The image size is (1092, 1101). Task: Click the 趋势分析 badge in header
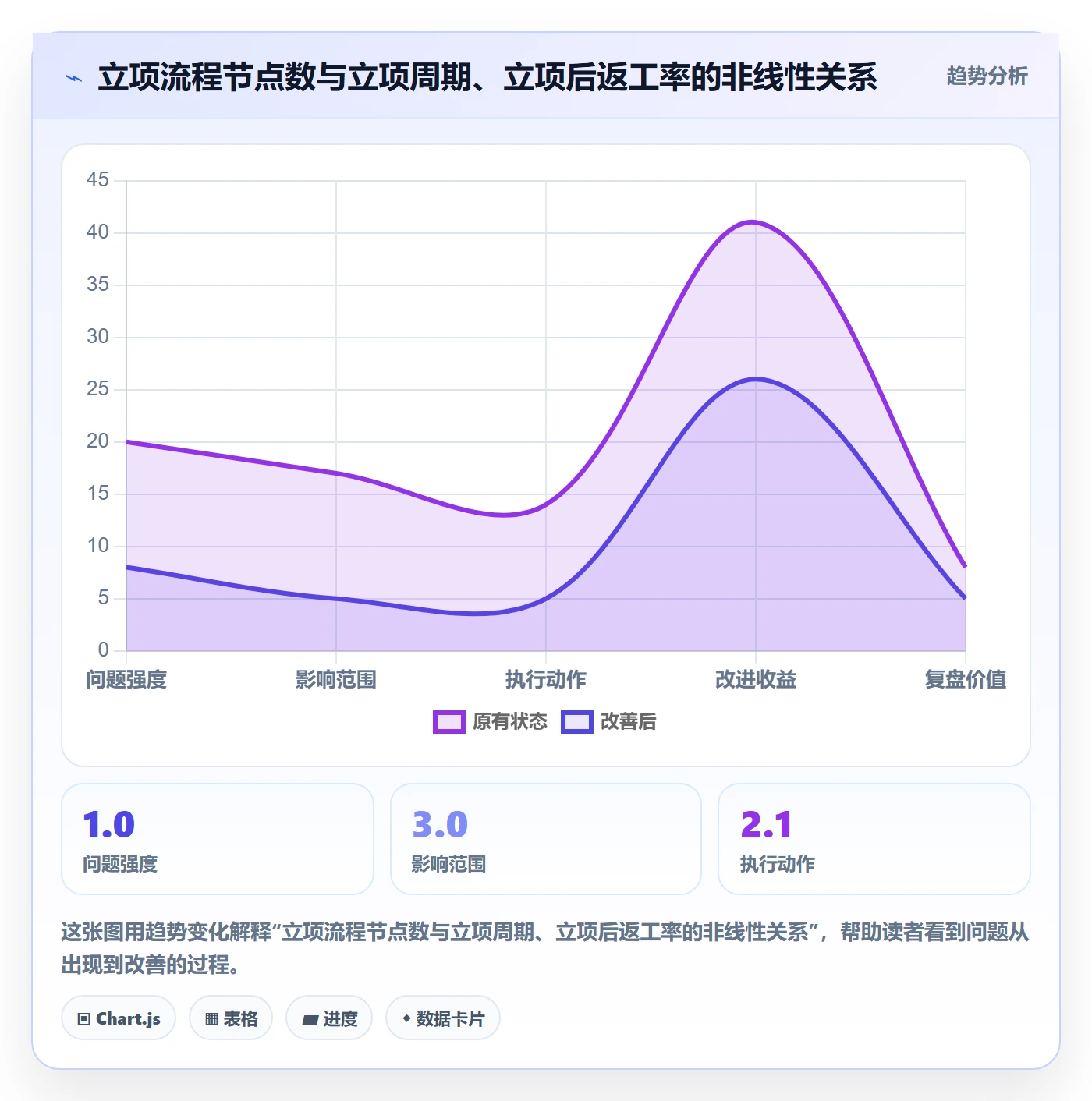click(987, 76)
